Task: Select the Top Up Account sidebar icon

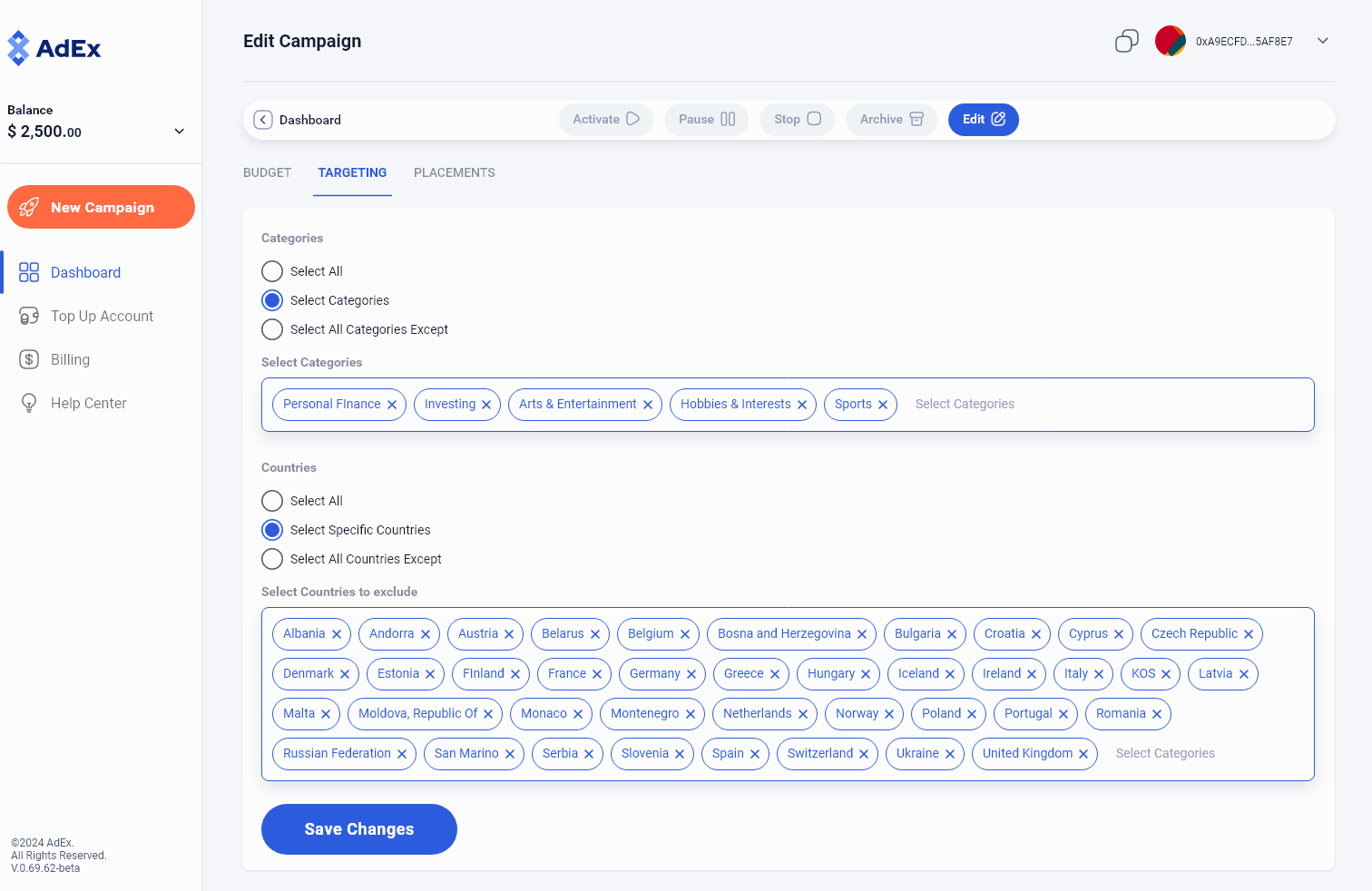Action: [28, 315]
